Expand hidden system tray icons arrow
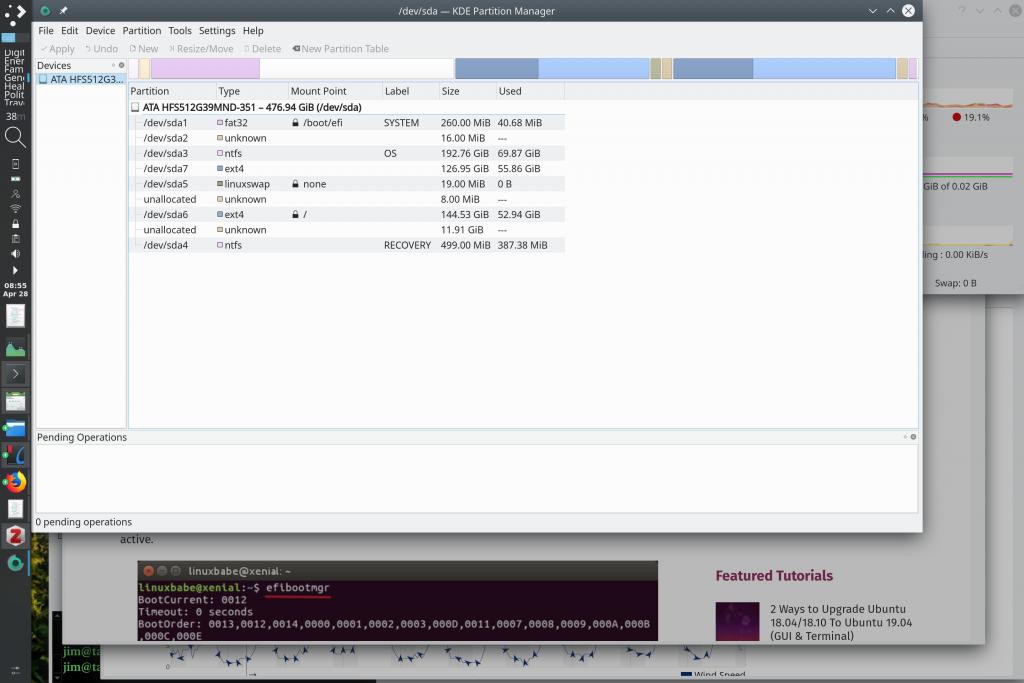The width and height of the screenshot is (1024, 683). 15,270
